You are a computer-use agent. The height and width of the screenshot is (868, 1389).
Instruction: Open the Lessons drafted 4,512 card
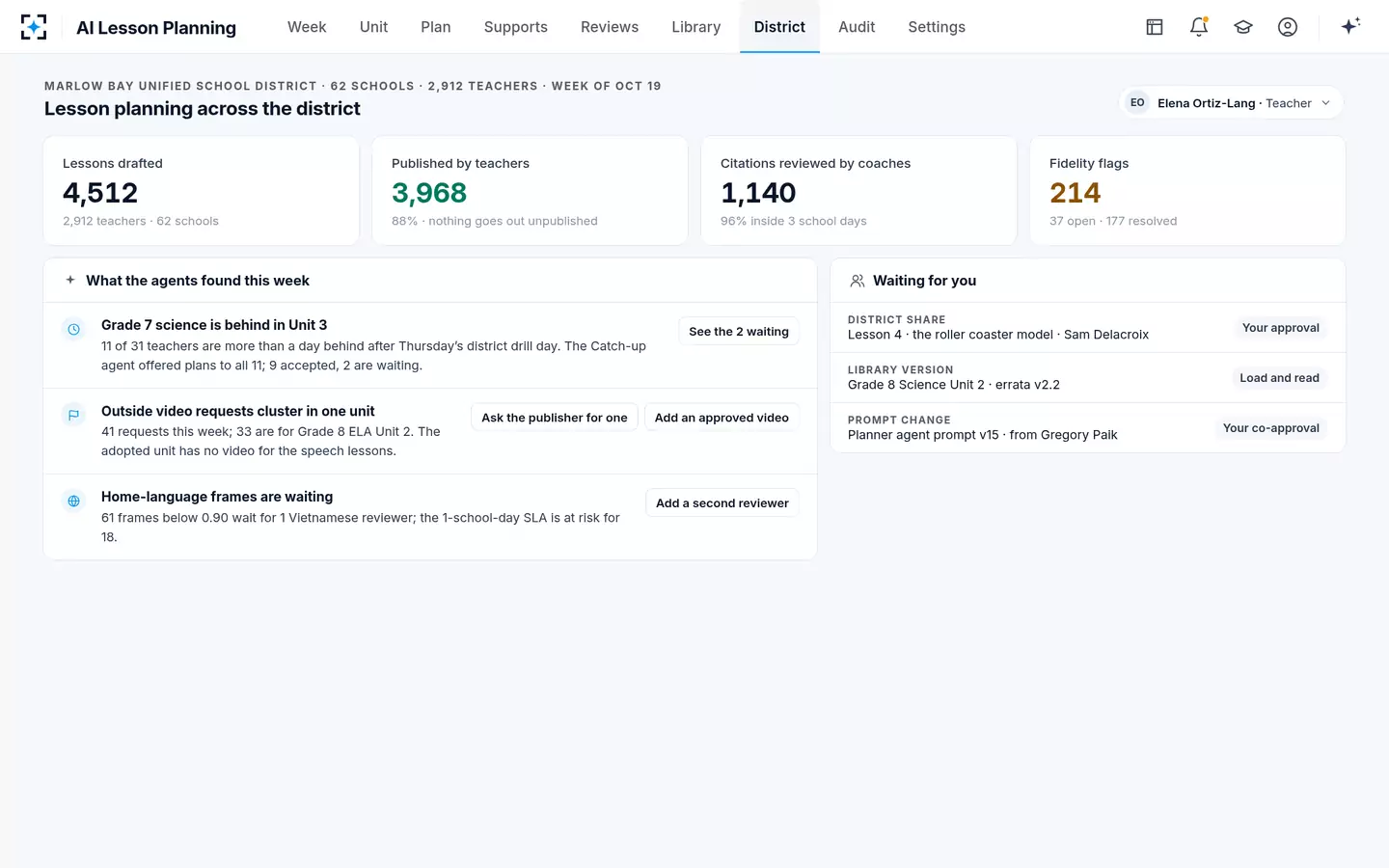(202, 191)
